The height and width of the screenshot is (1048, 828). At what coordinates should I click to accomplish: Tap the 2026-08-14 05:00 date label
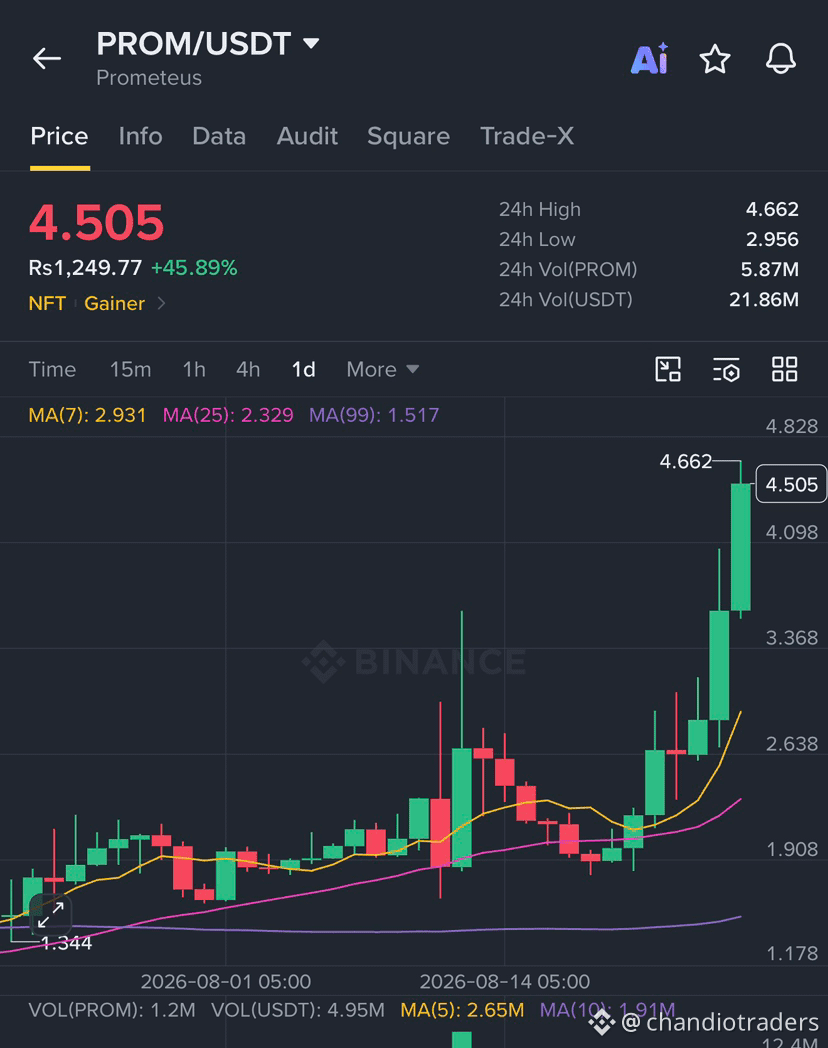click(505, 982)
